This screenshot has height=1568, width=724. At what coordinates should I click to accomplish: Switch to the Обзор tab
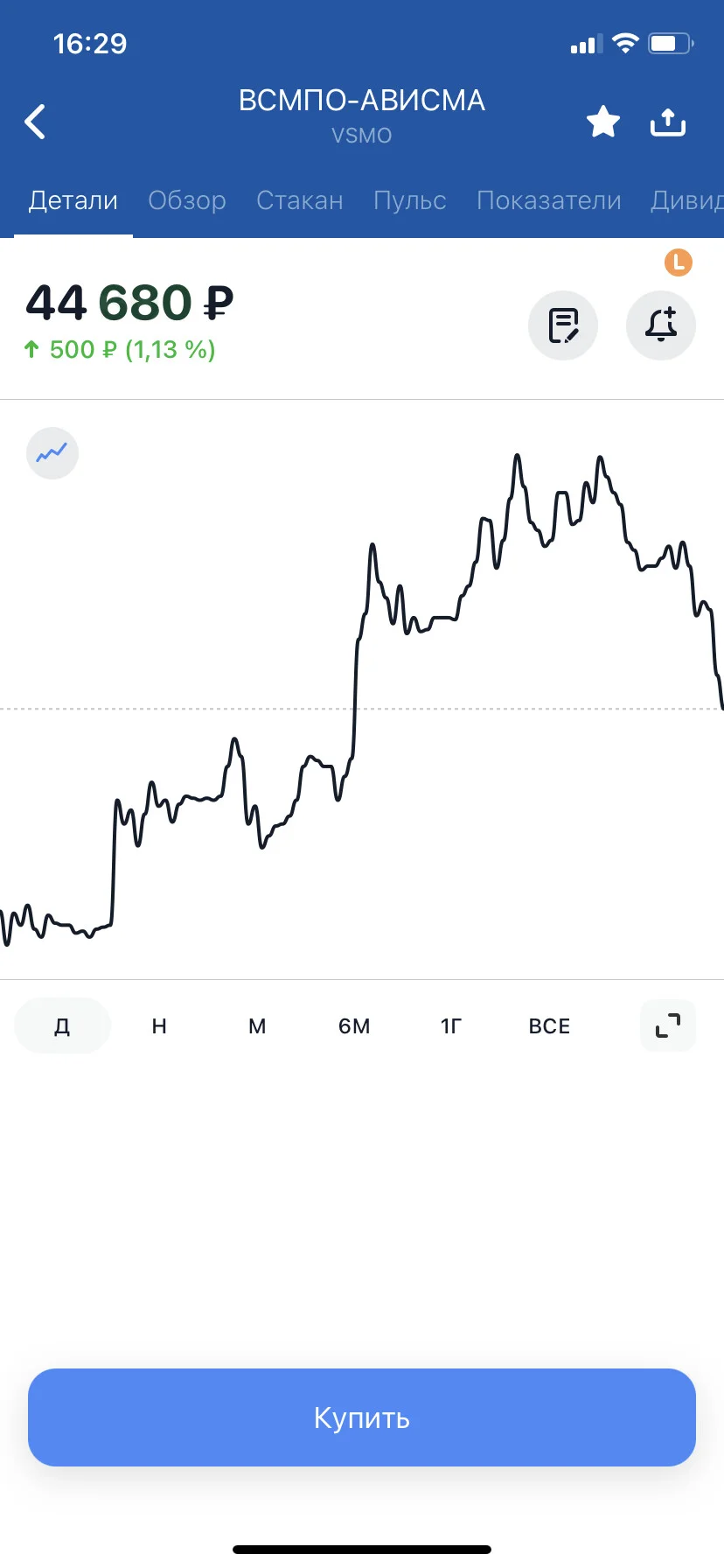(x=187, y=200)
